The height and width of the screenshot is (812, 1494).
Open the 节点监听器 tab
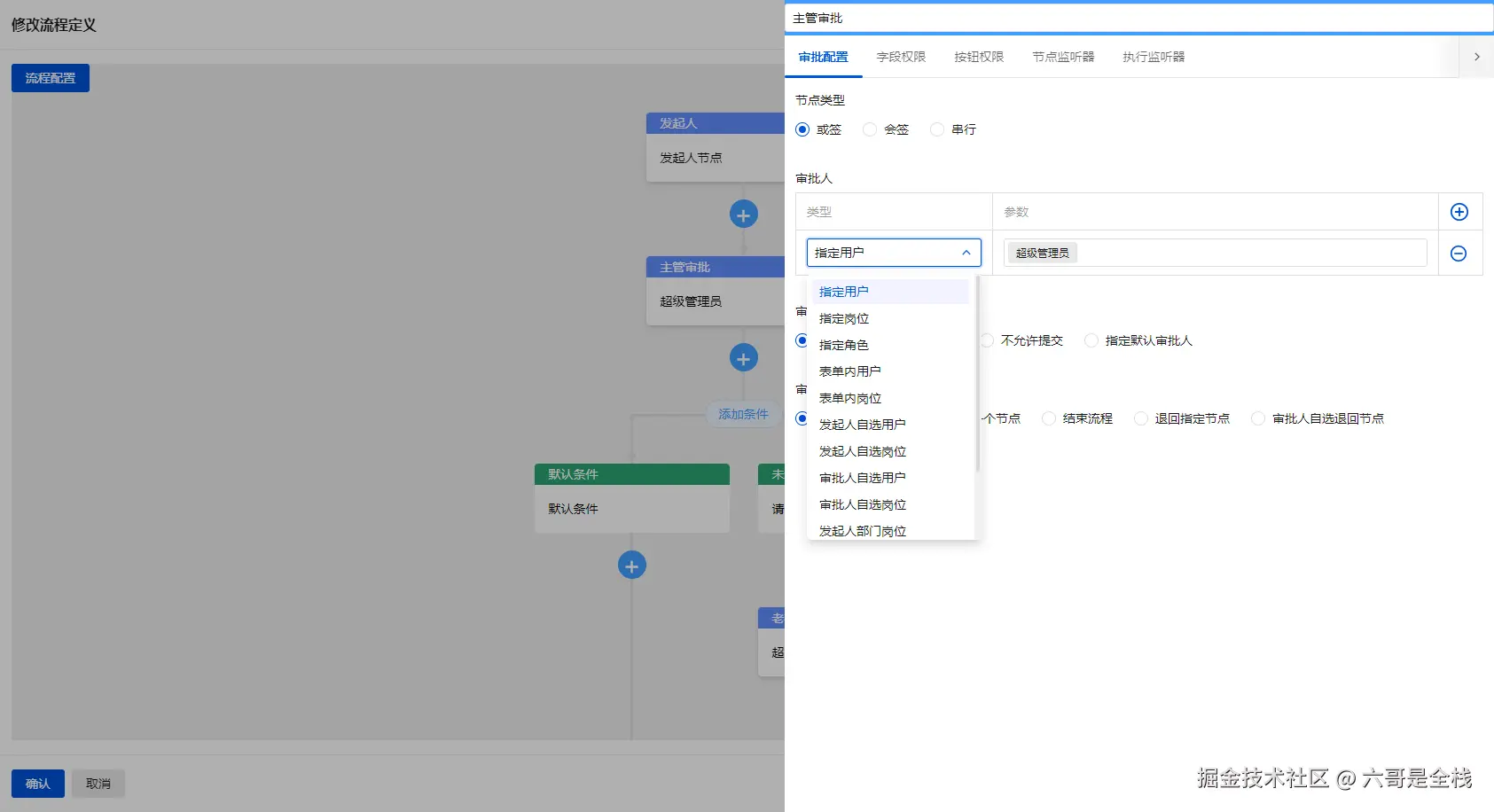click(x=1062, y=56)
